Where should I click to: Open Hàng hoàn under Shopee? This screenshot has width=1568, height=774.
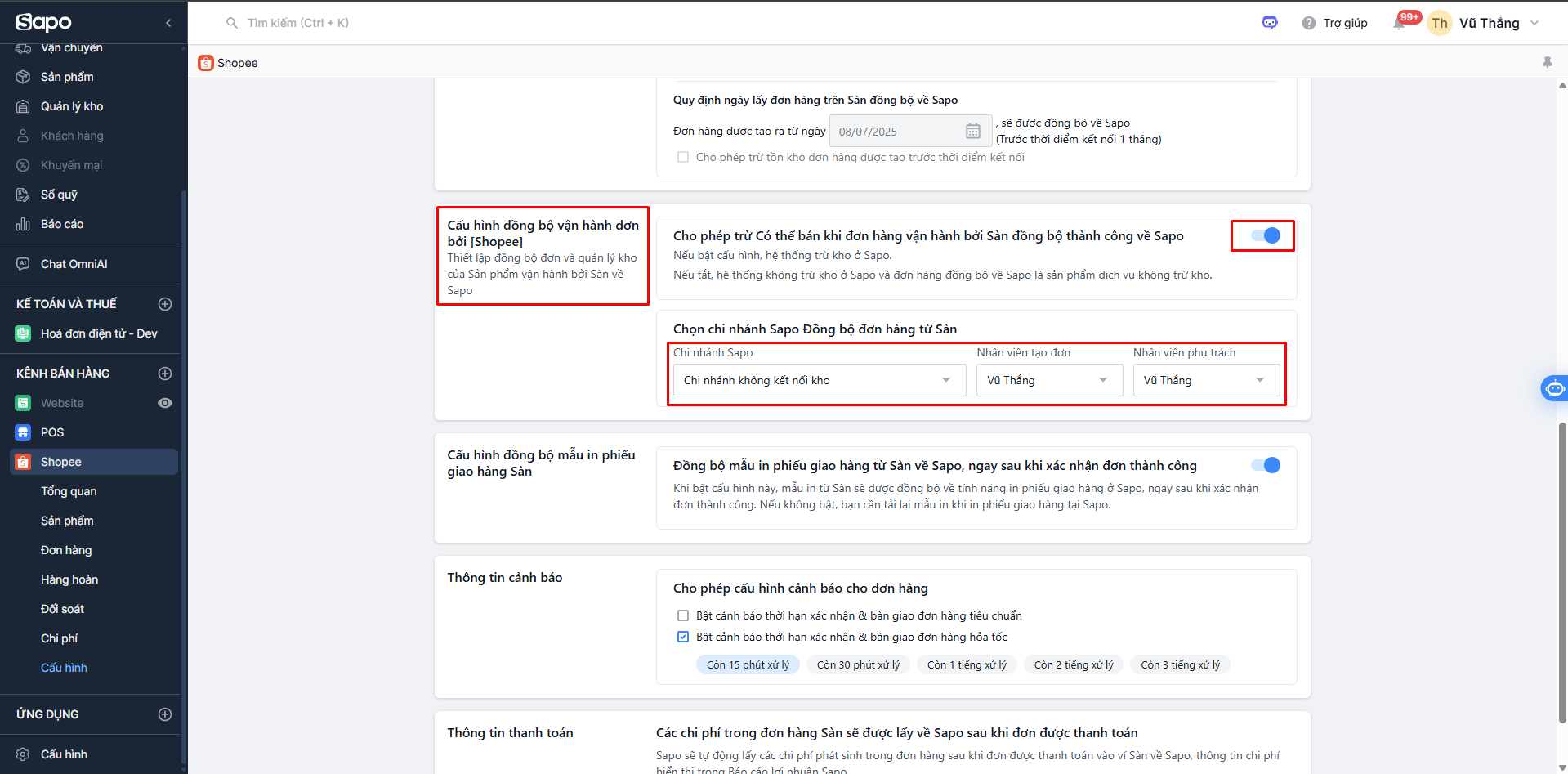69,579
